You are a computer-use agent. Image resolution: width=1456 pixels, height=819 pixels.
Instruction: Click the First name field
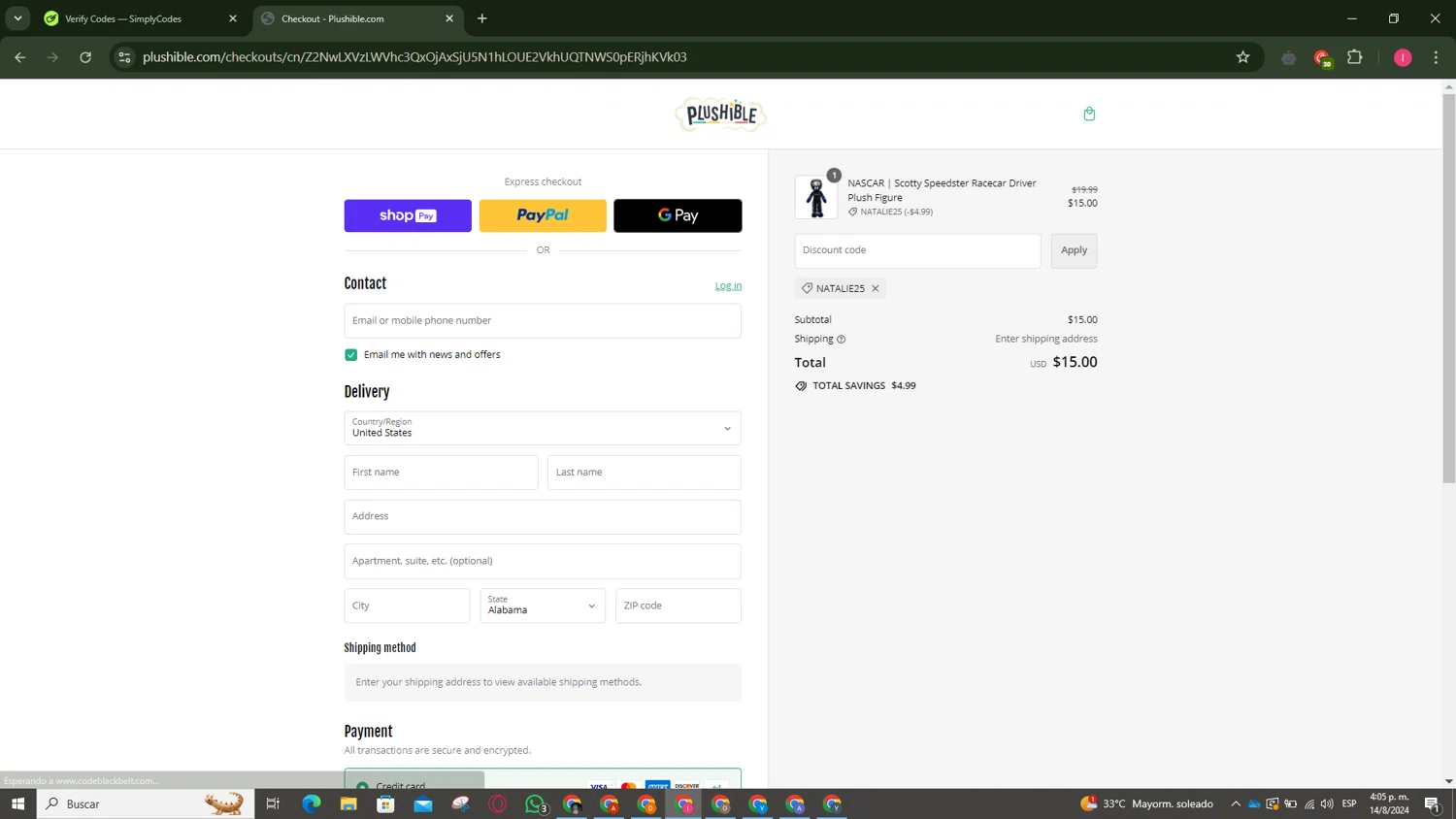[441, 473]
